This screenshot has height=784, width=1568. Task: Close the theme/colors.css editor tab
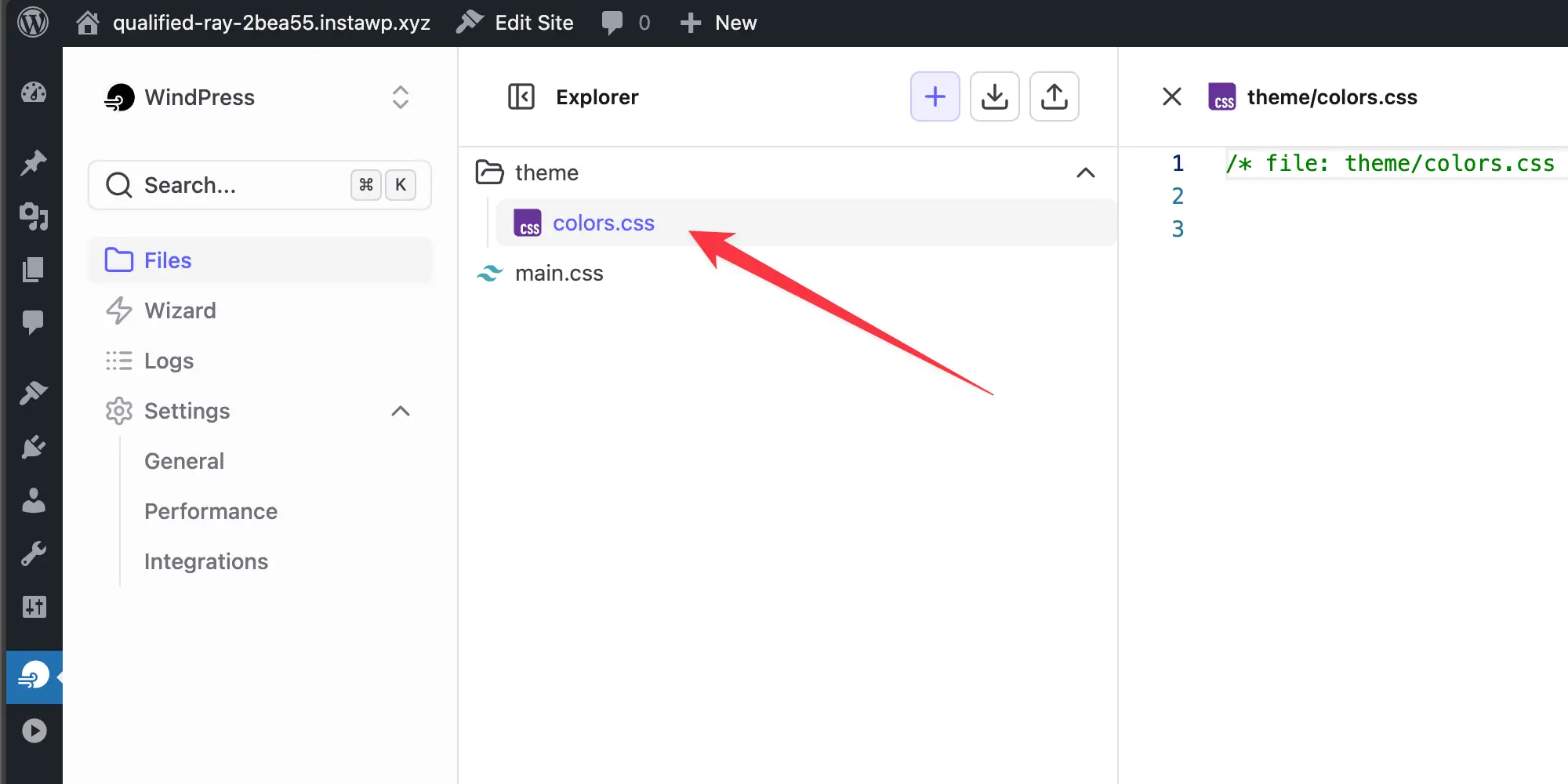(1172, 96)
